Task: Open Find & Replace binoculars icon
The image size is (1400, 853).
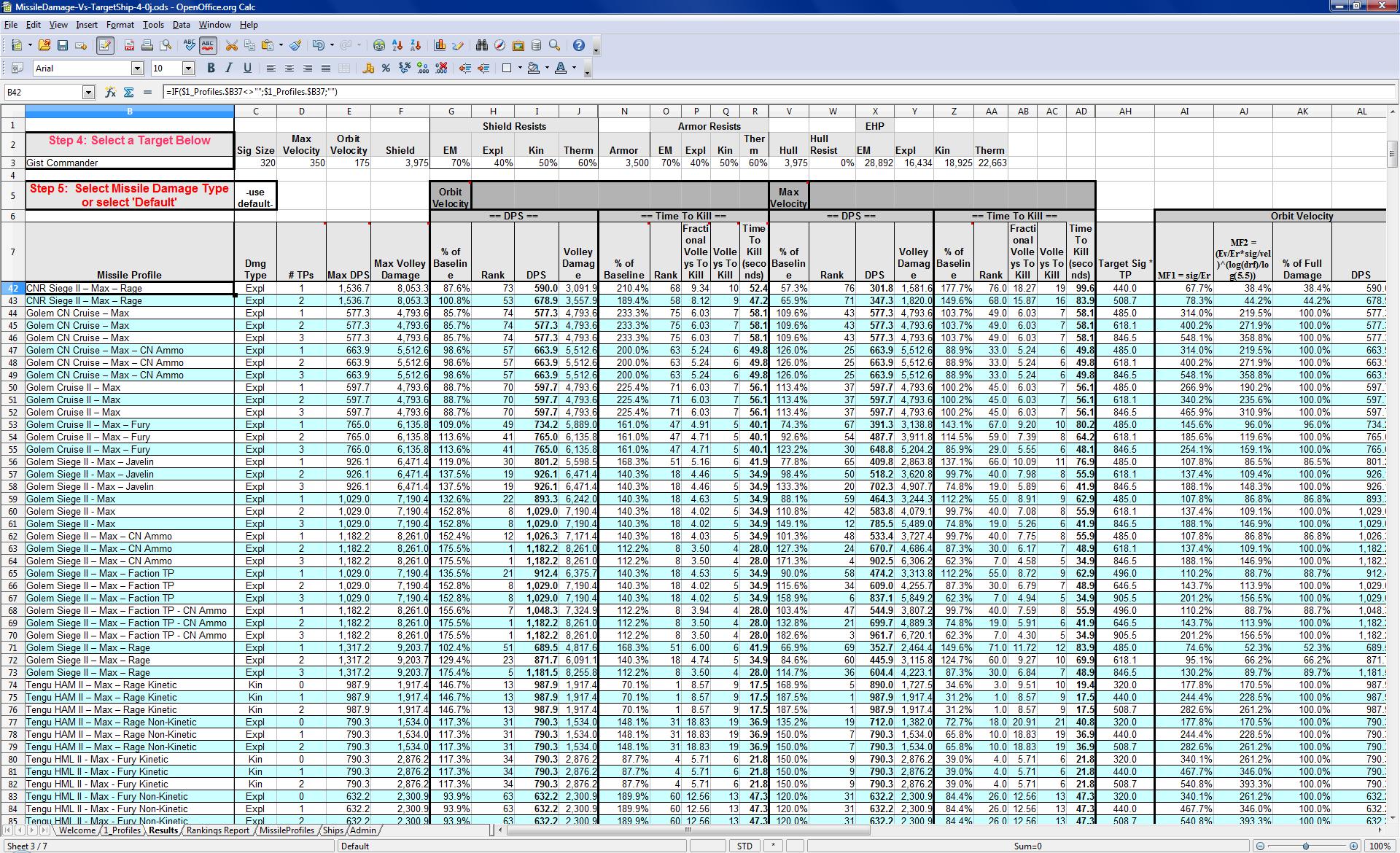Action: click(x=481, y=45)
